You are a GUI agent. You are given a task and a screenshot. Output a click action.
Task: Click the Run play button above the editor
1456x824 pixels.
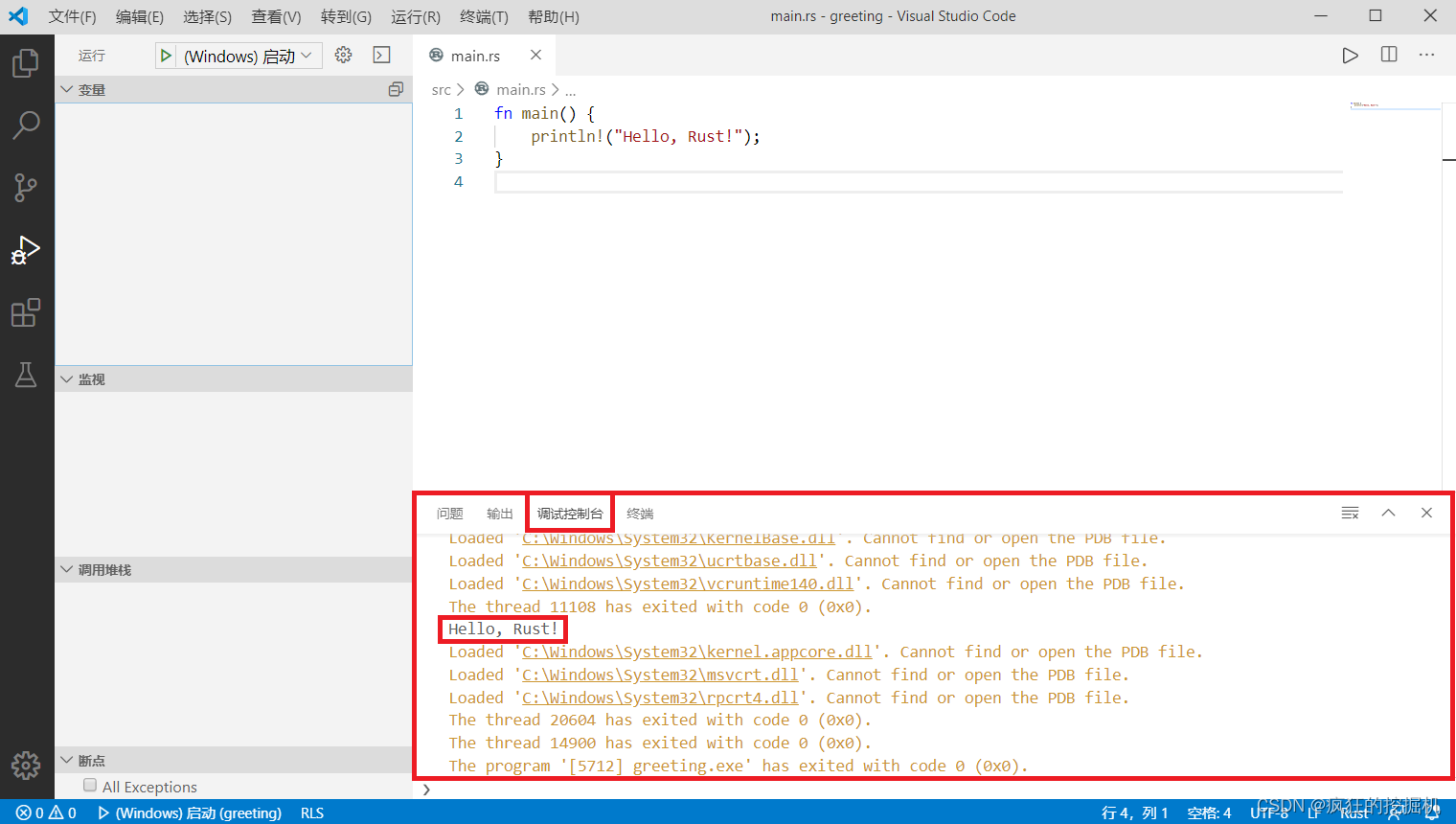point(1351,55)
